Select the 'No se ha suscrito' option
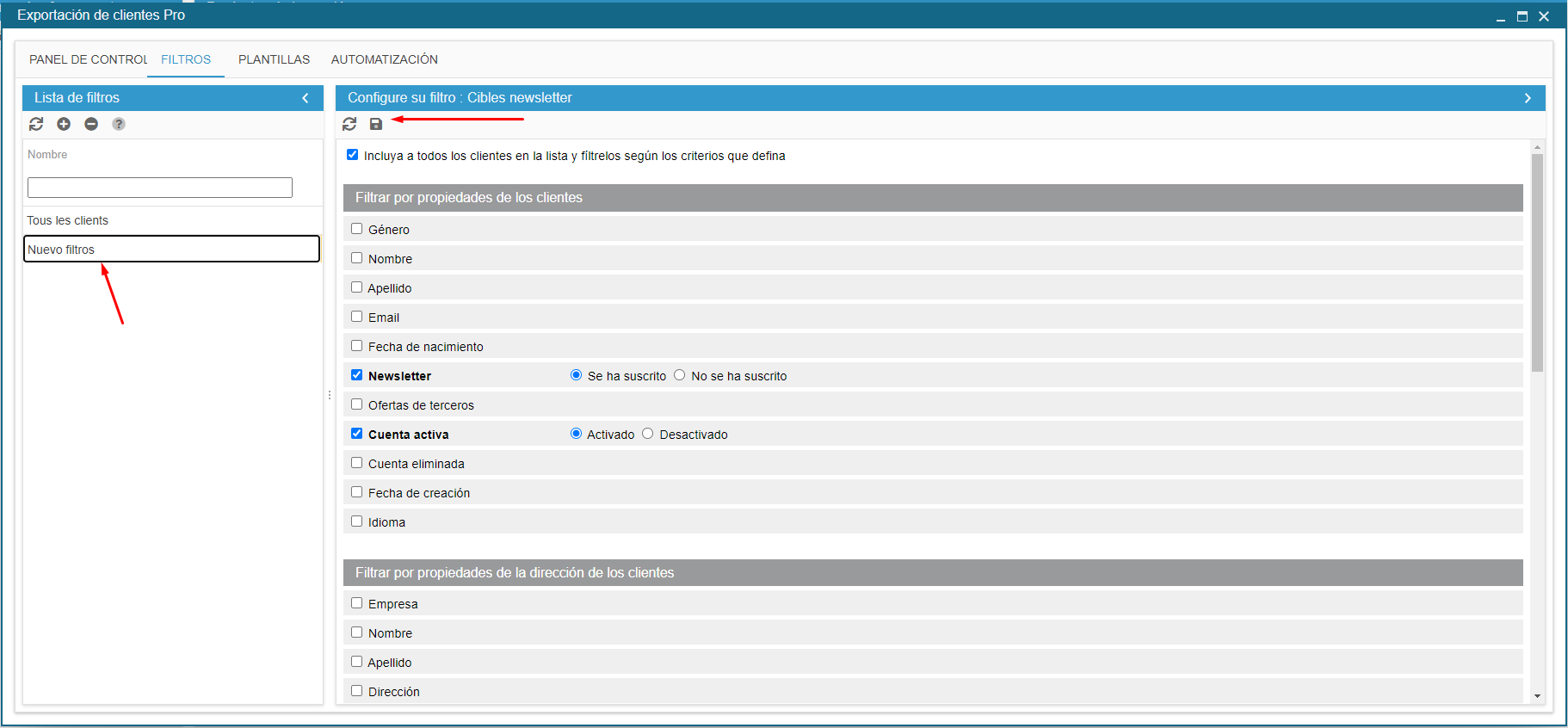Image resolution: width=1568 pixels, height=728 pixels. (680, 375)
